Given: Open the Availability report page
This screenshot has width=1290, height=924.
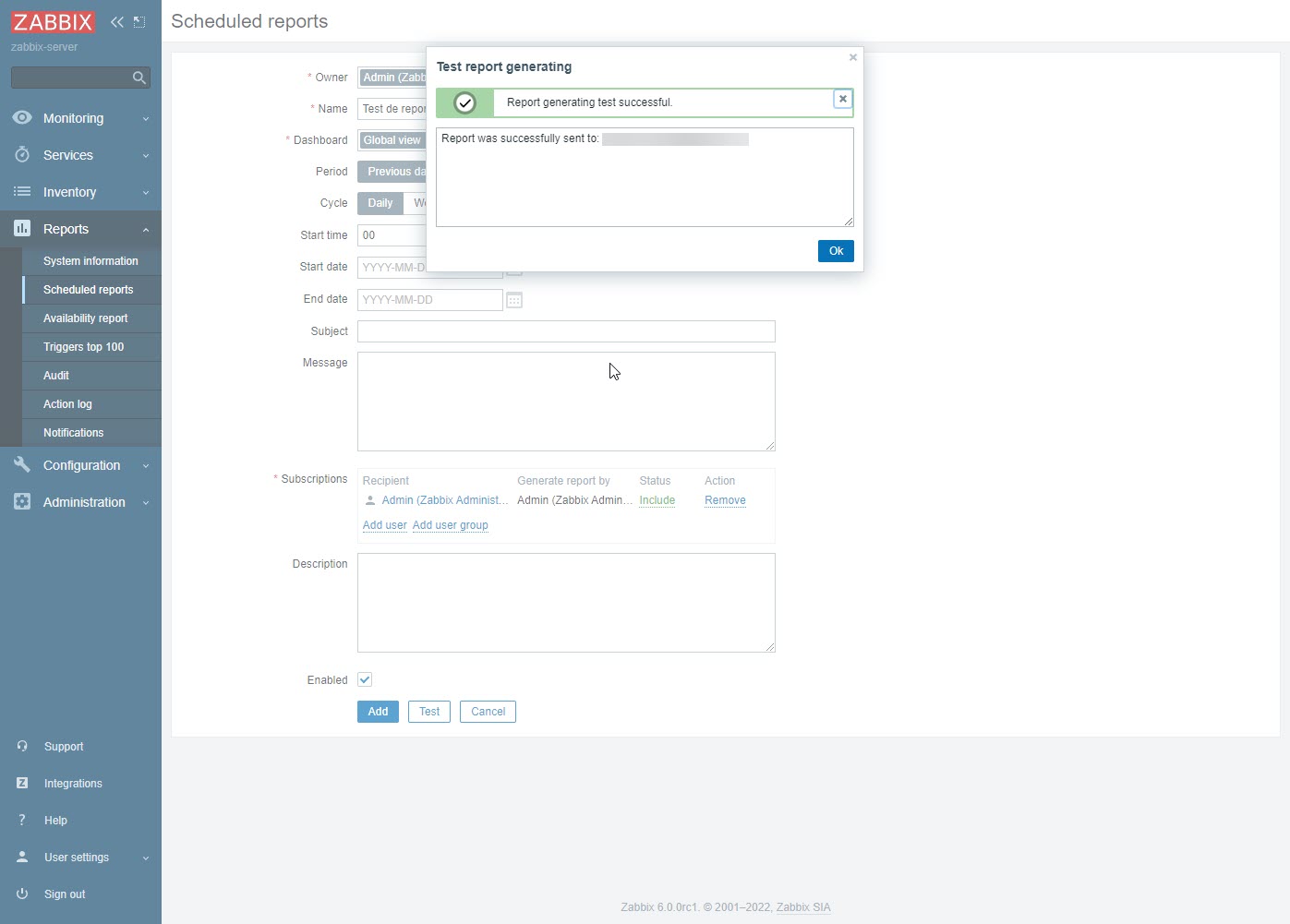Looking at the screenshot, I should 86,318.
